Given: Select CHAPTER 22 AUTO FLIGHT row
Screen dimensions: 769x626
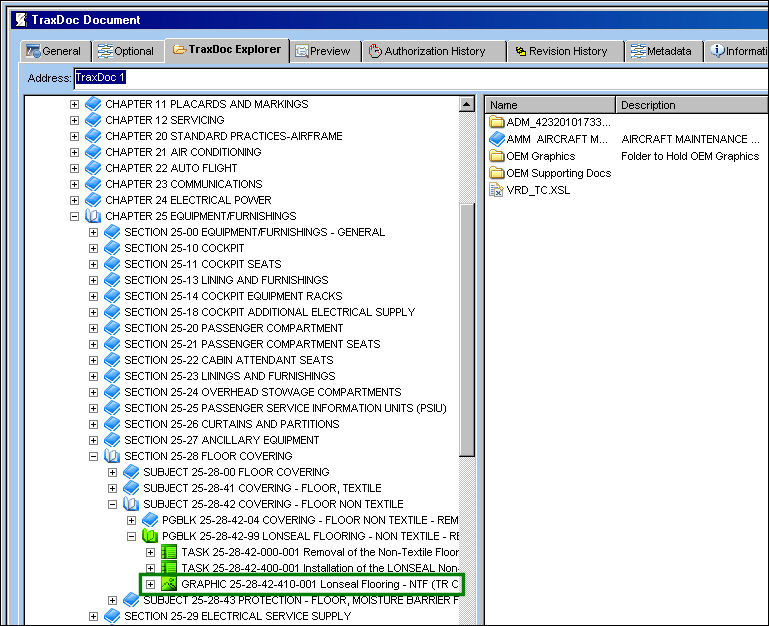Looking at the screenshot, I should [171, 168].
